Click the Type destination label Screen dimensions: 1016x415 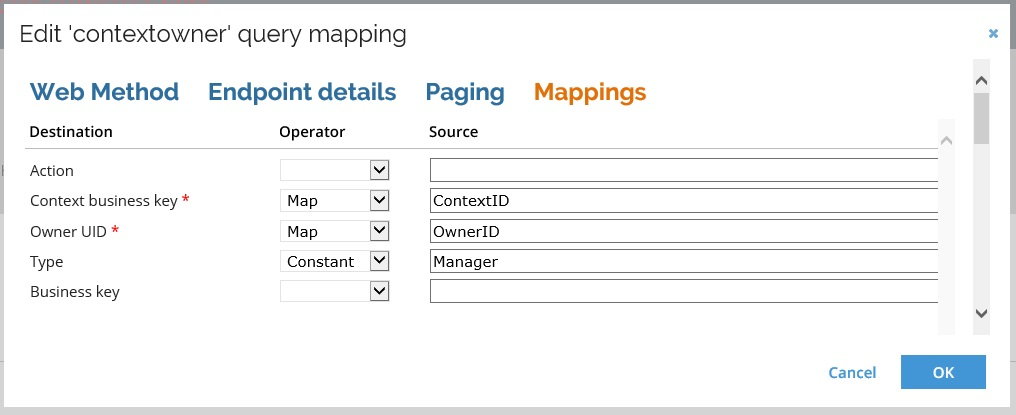click(47, 262)
